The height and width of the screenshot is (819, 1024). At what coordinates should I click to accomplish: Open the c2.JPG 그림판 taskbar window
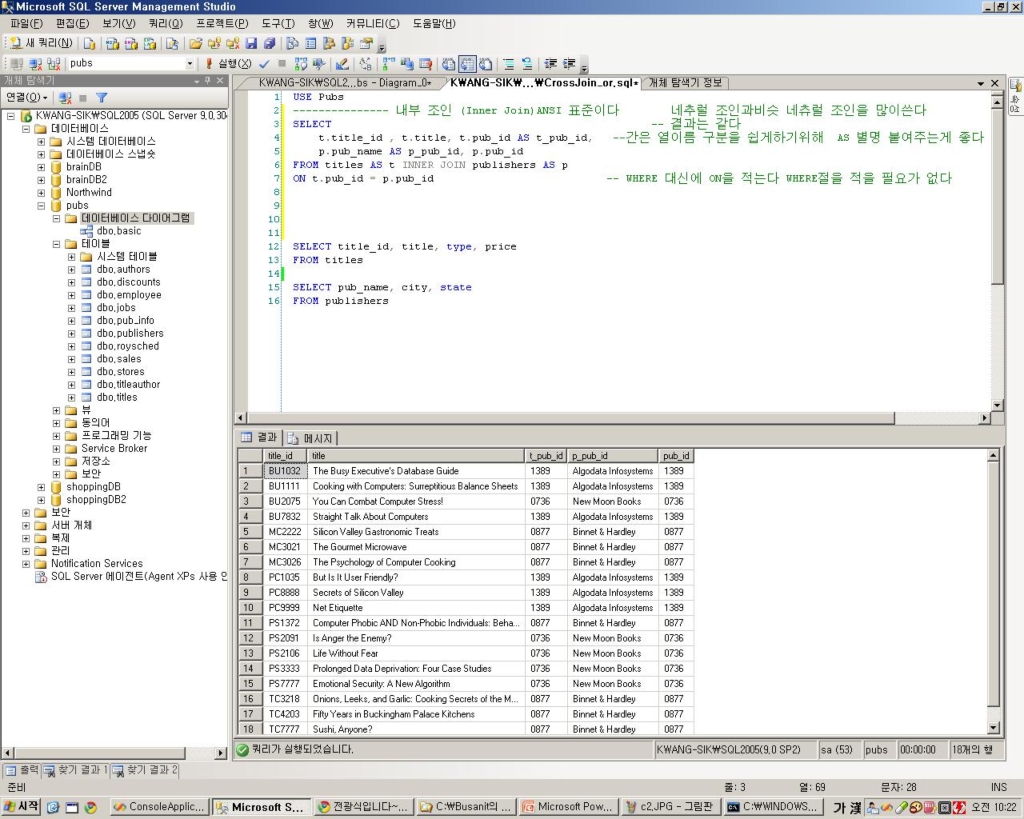click(671, 808)
